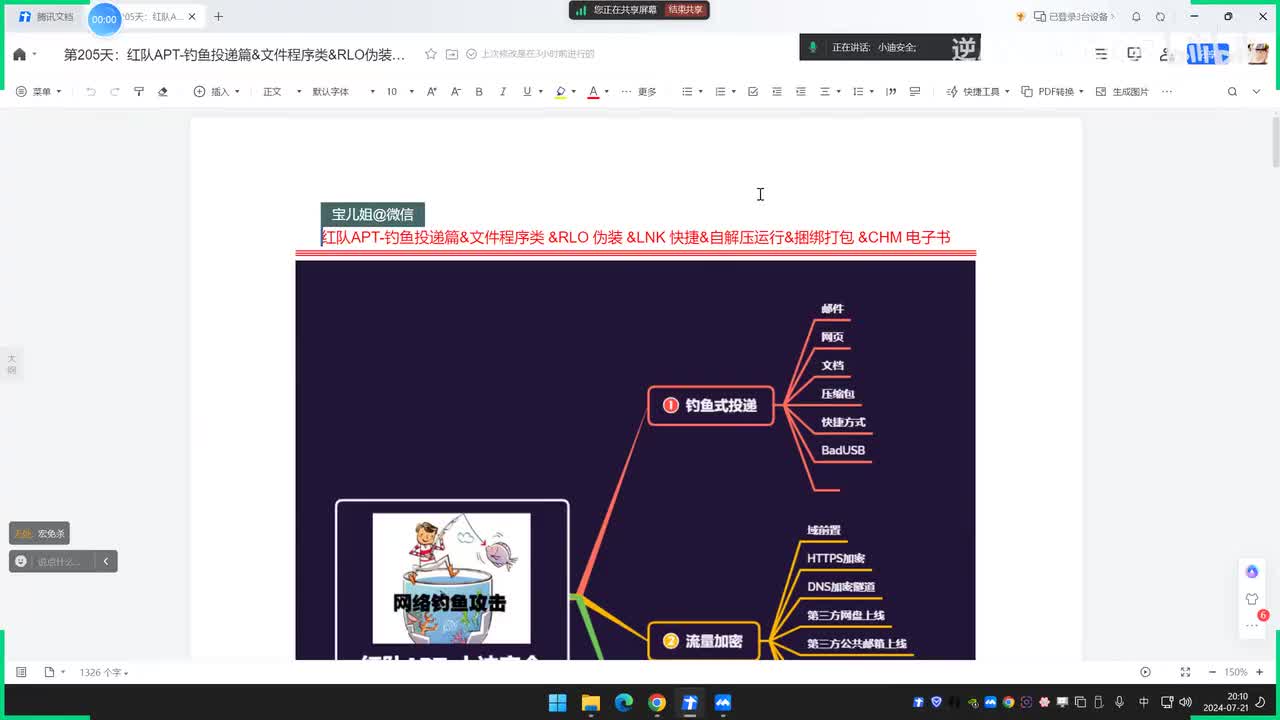1280x720 pixels.
Task: Click the decrease indent icon
Action: coord(777,91)
